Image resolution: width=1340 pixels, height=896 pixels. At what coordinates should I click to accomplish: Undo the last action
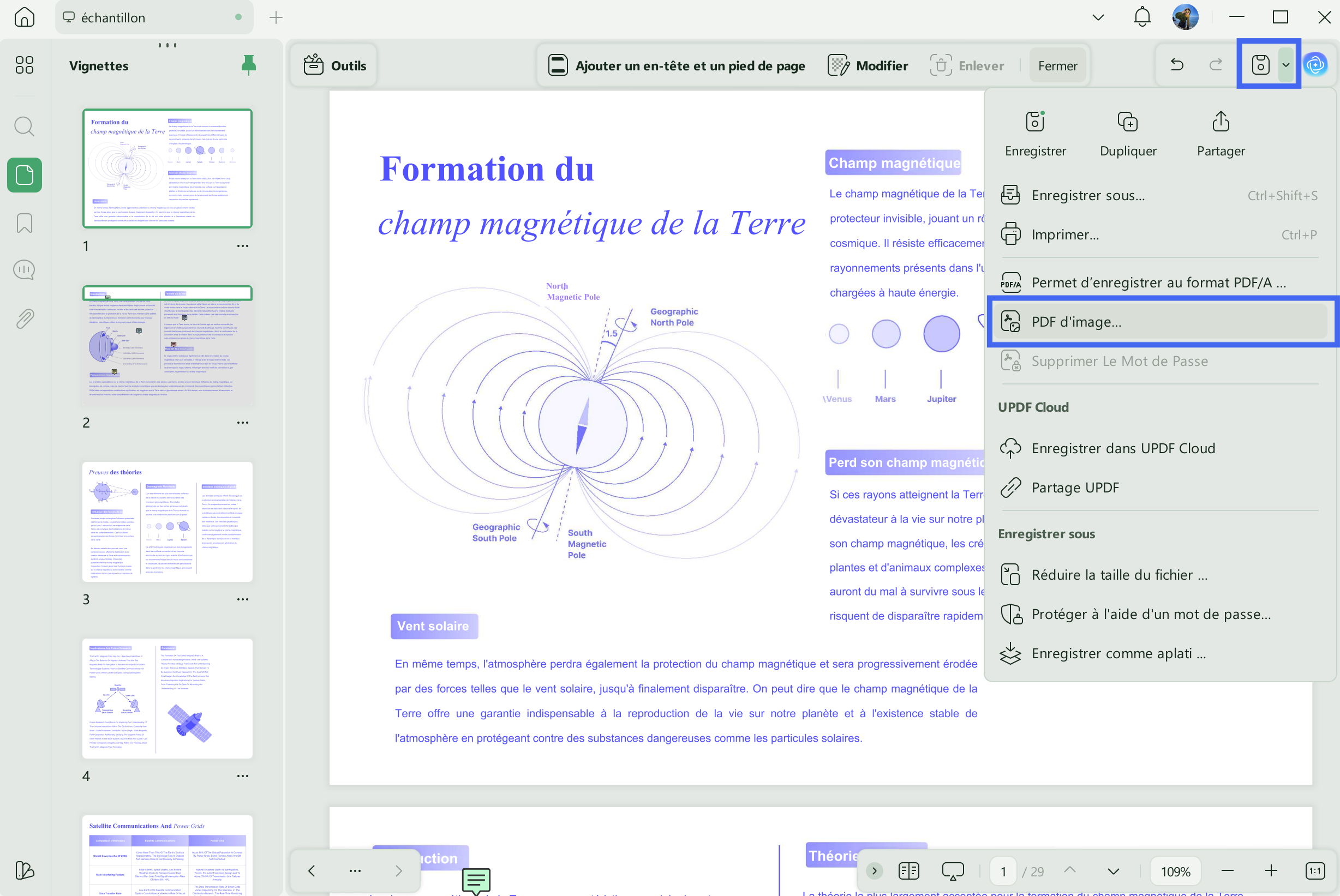[1176, 64]
